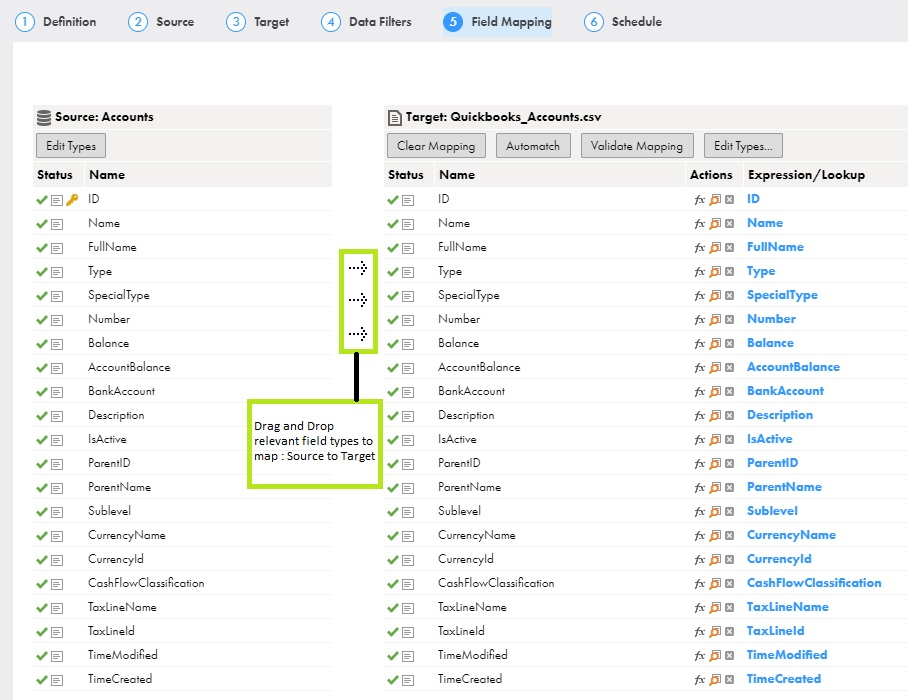Screen dimensions: 908x700
Task: Open lookup icon for Name target row
Action: (715, 223)
